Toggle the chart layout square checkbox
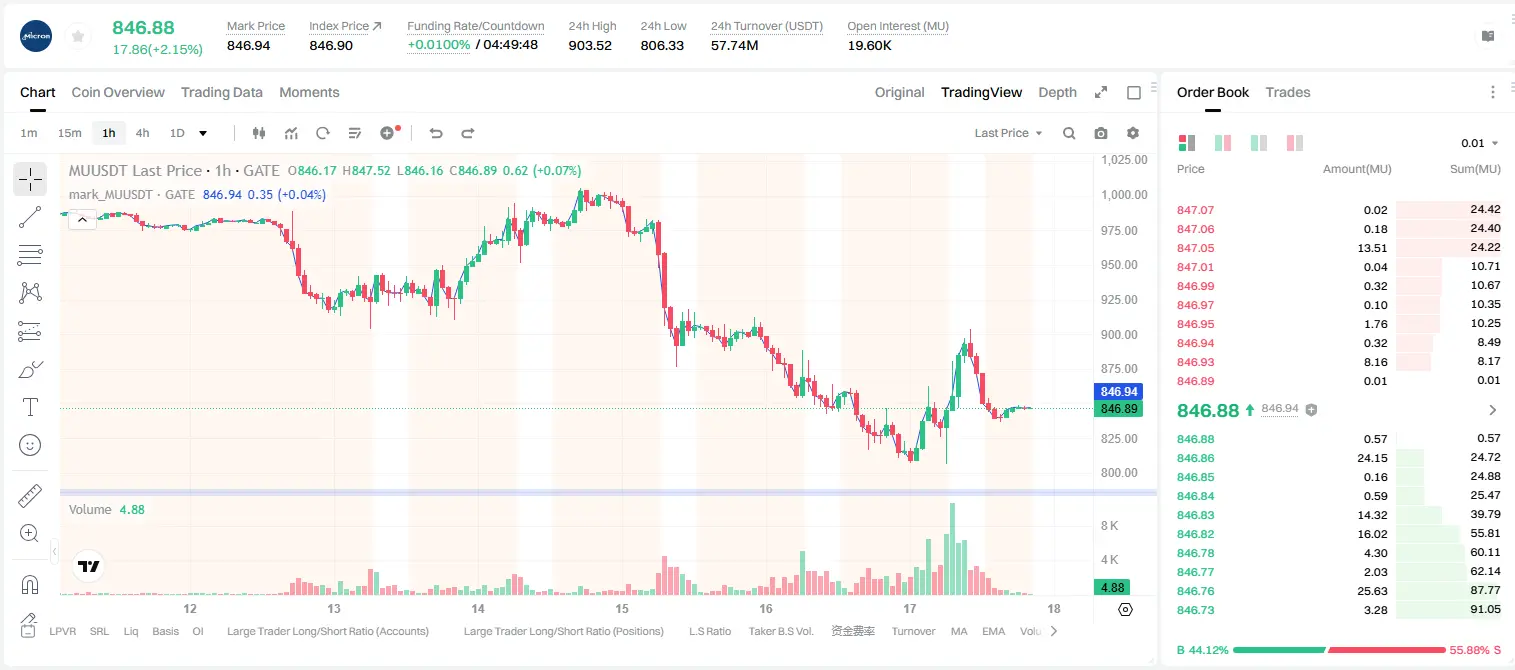 tap(1134, 92)
